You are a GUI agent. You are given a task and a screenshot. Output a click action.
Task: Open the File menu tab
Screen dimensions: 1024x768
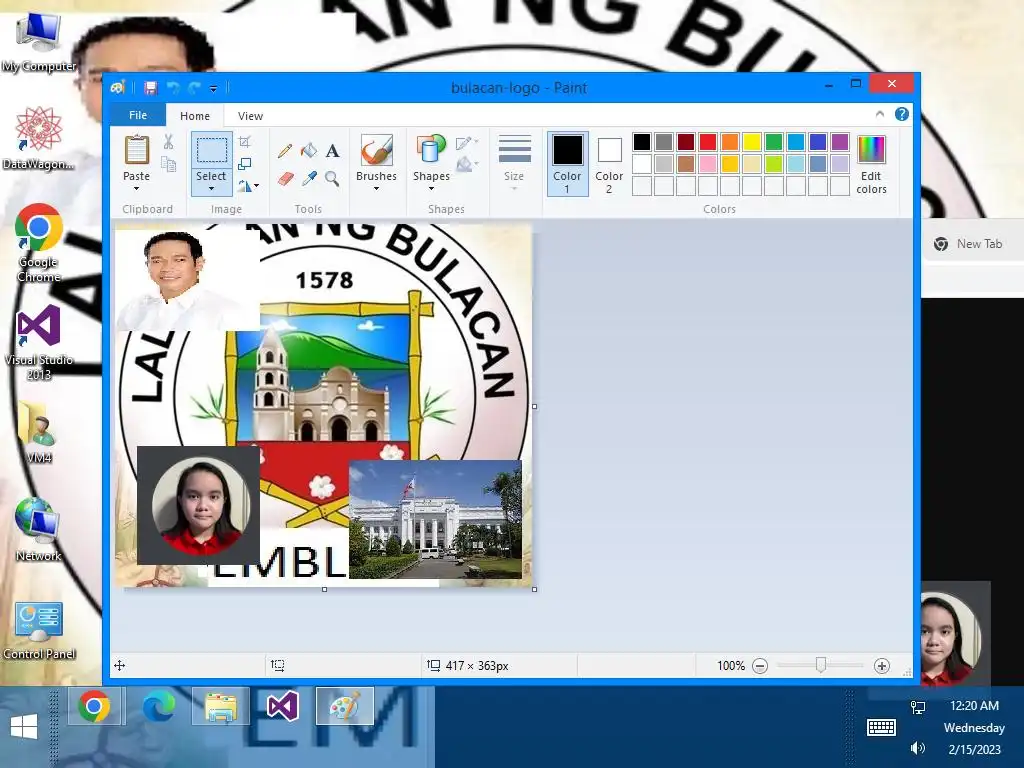click(x=138, y=115)
